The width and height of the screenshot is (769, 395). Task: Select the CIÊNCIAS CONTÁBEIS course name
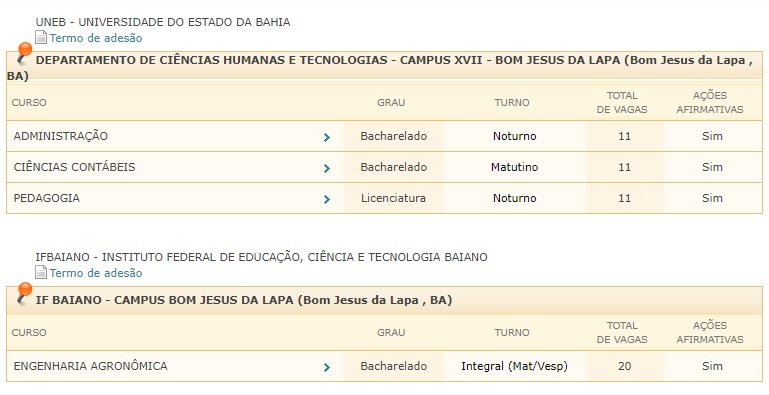click(75, 167)
